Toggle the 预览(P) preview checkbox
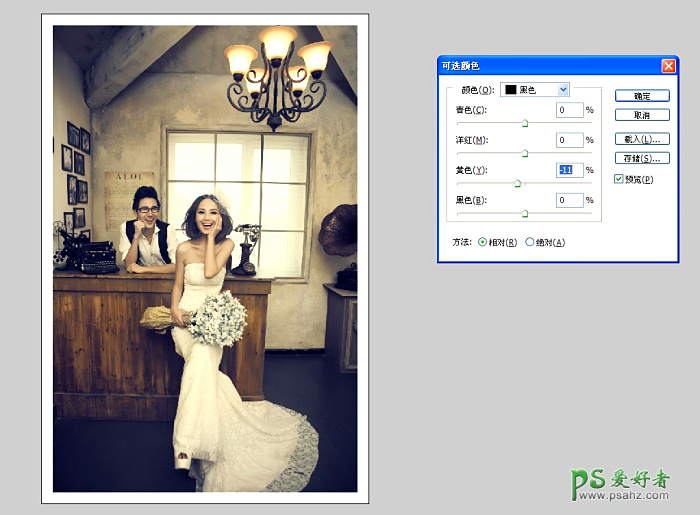This screenshot has height=515, width=700. (x=620, y=179)
